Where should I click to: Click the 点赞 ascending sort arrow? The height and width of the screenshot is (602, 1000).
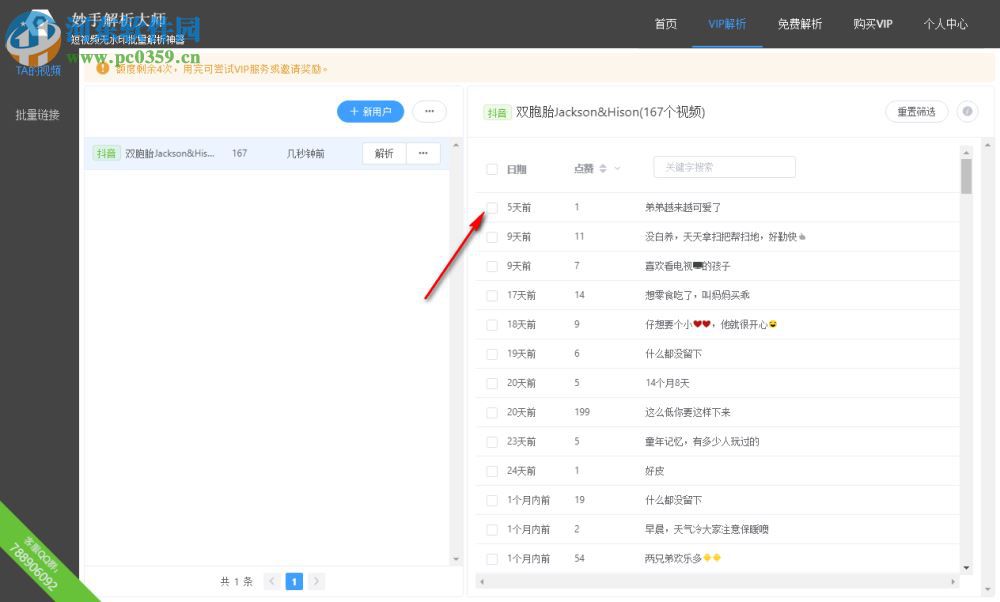pyautogui.click(x=603, y=165)
